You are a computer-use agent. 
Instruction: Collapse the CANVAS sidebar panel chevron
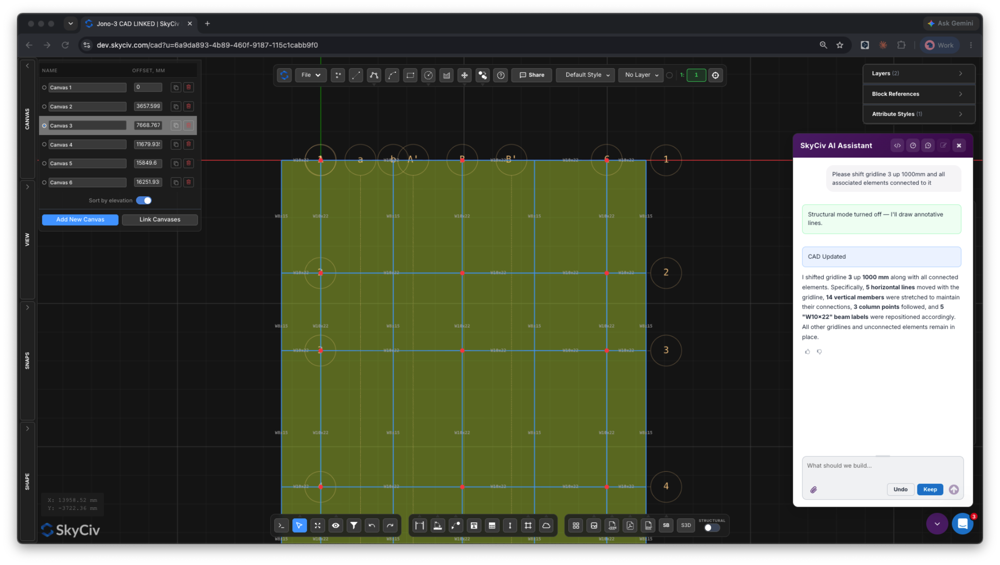(27, 66)
